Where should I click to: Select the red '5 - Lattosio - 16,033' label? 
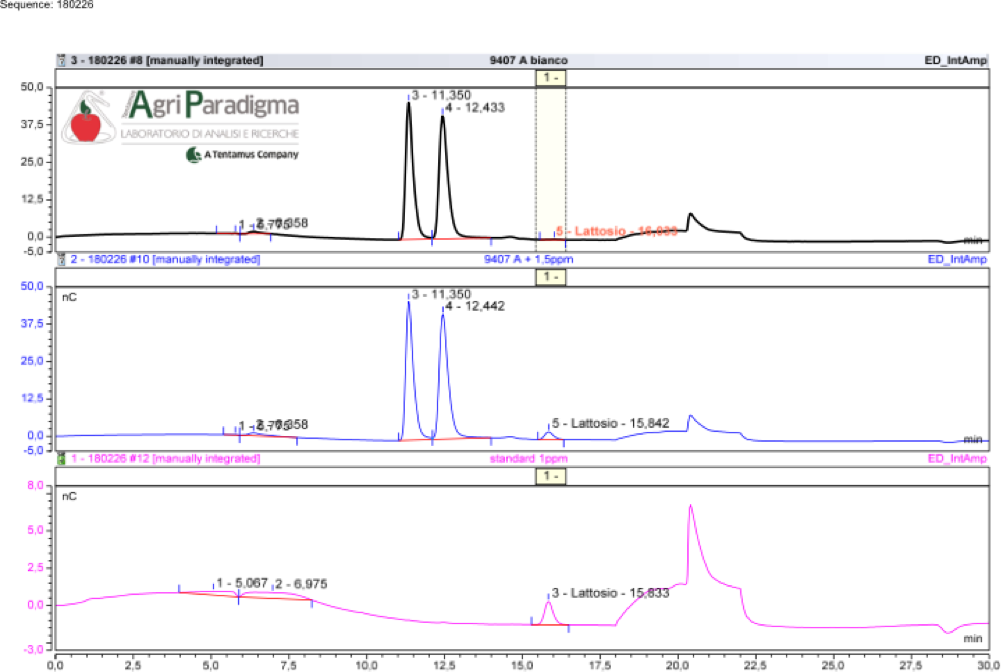(617, 231)
